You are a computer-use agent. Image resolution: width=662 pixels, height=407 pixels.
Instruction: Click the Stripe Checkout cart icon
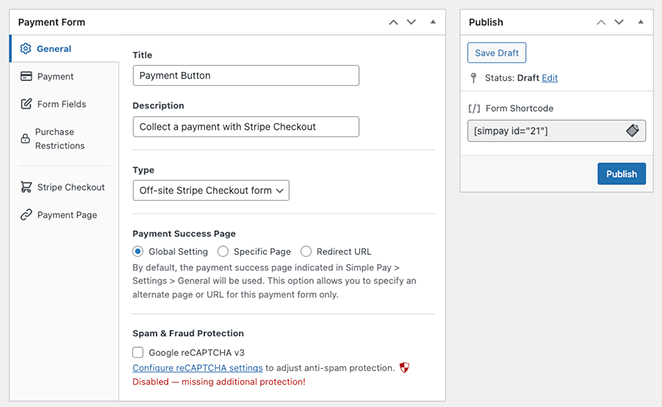click(x=25, y=187)
